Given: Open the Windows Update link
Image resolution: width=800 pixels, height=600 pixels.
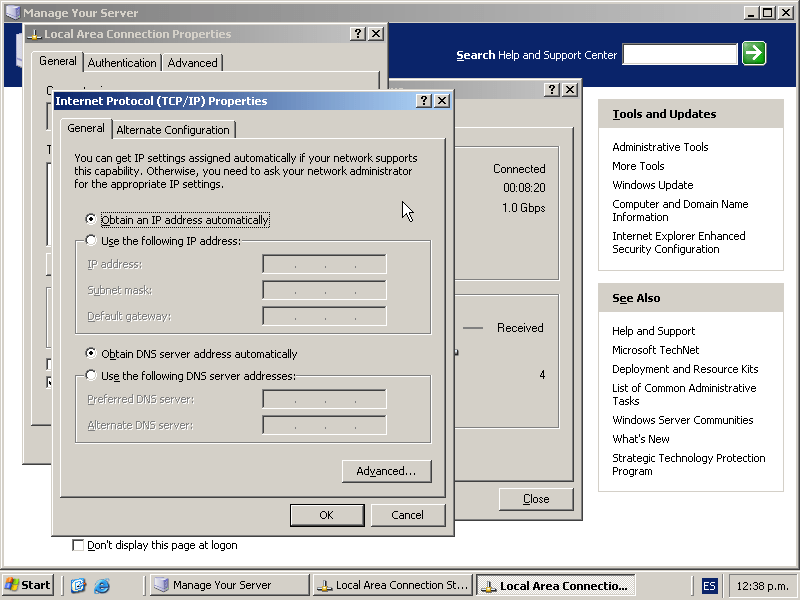Looking at the screenshot, I should (652, 185).
